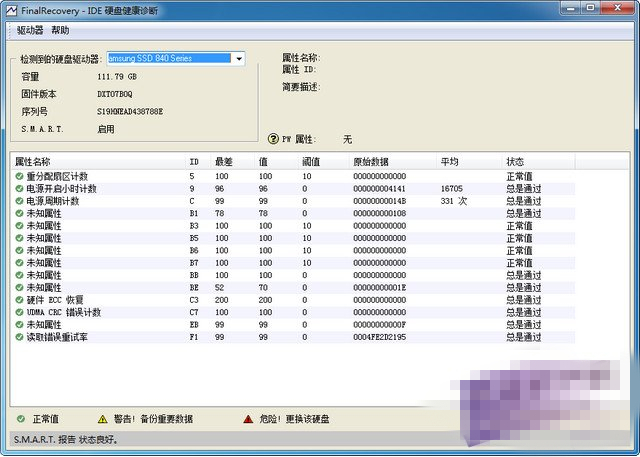Click the green check icon in row EB
The image size is (640, 457).
(19, 324)
